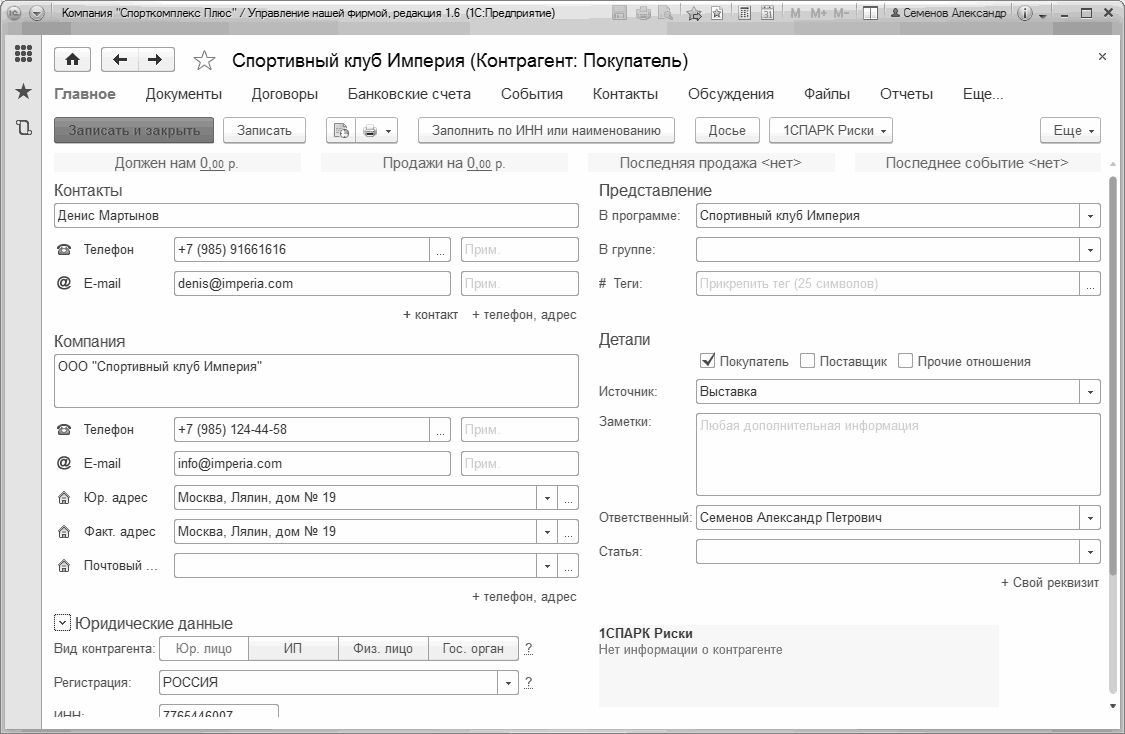
Task: Click the print icon in title bar
Action: [x=644, y=13]
